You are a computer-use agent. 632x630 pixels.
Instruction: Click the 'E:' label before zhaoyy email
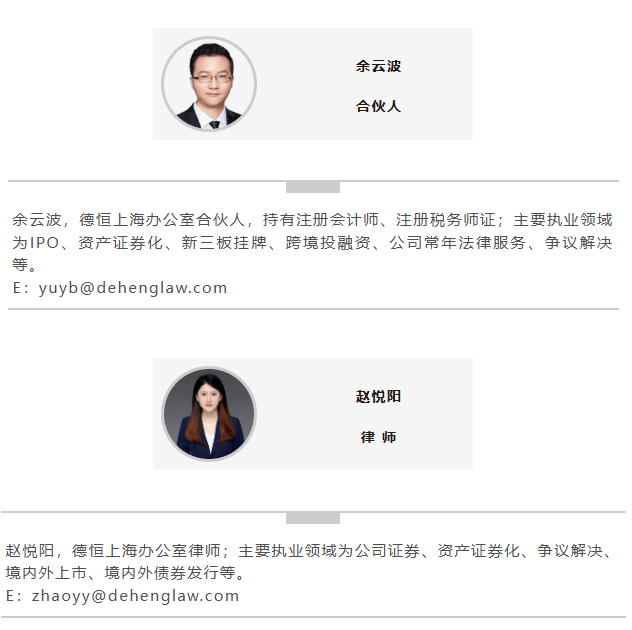15,596
